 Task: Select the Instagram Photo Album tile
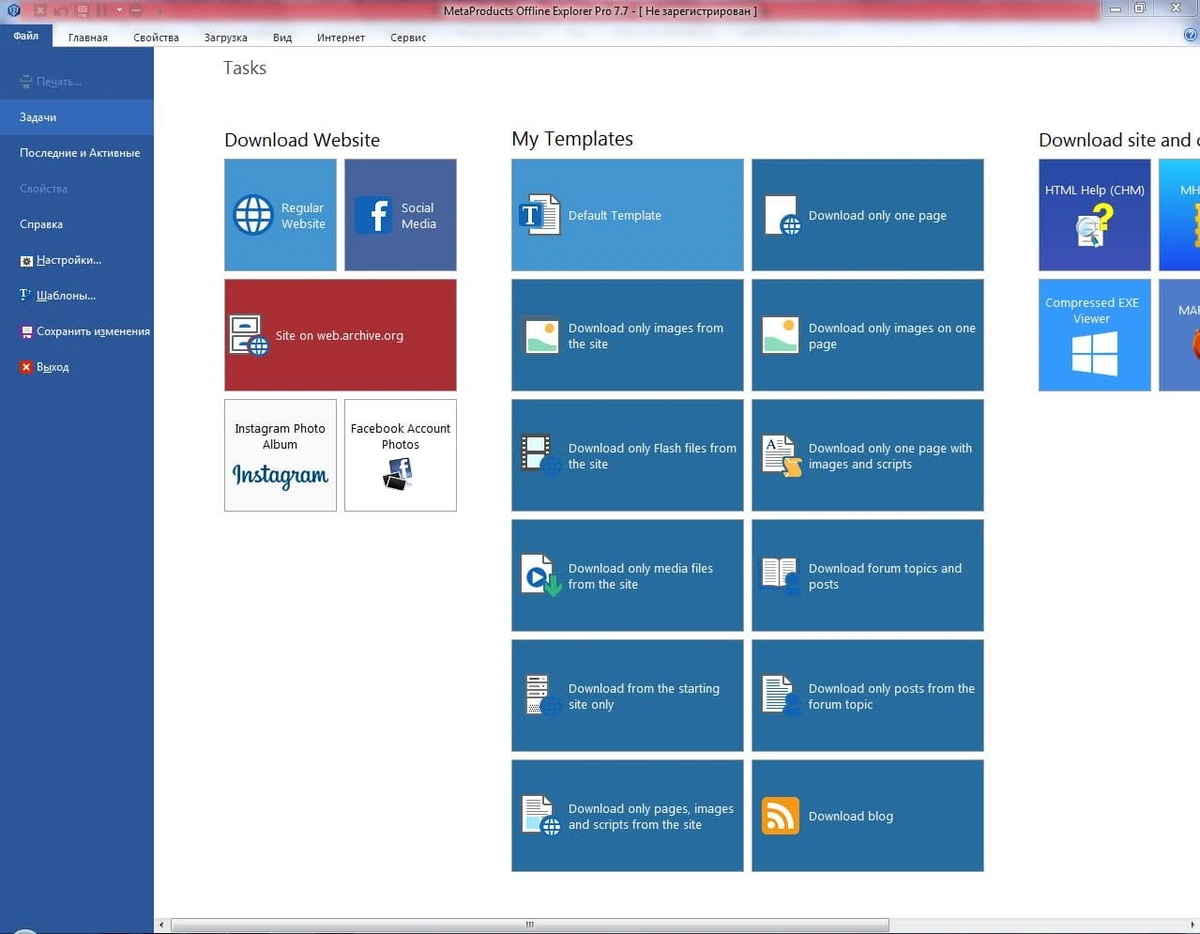[x=280, y=455]
